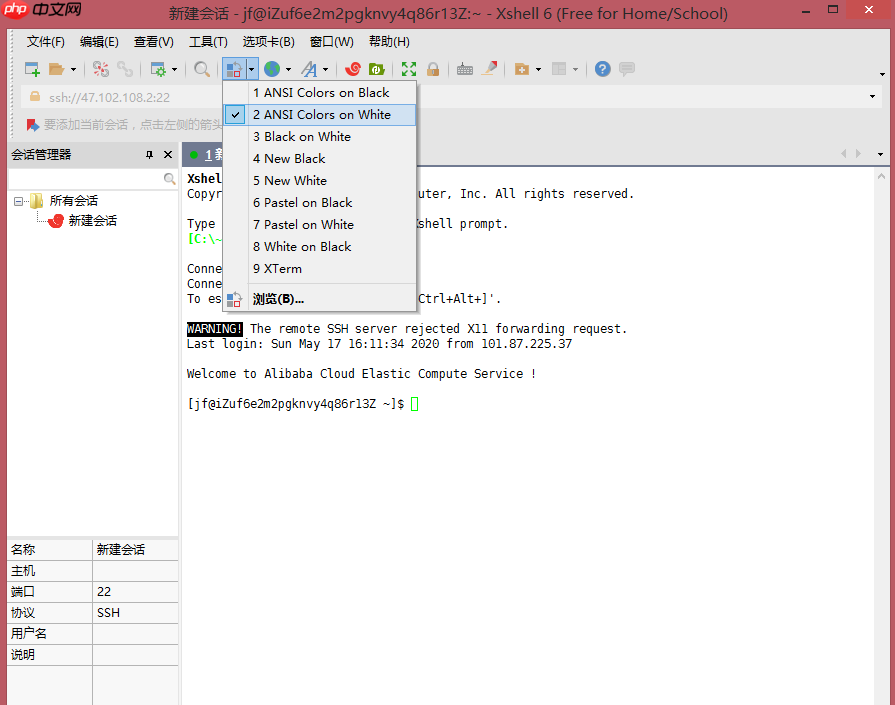Viewport: 895px width, 705px height.
Task: Click the terminal scrollbar up arrow
Action: pos(881,176)
